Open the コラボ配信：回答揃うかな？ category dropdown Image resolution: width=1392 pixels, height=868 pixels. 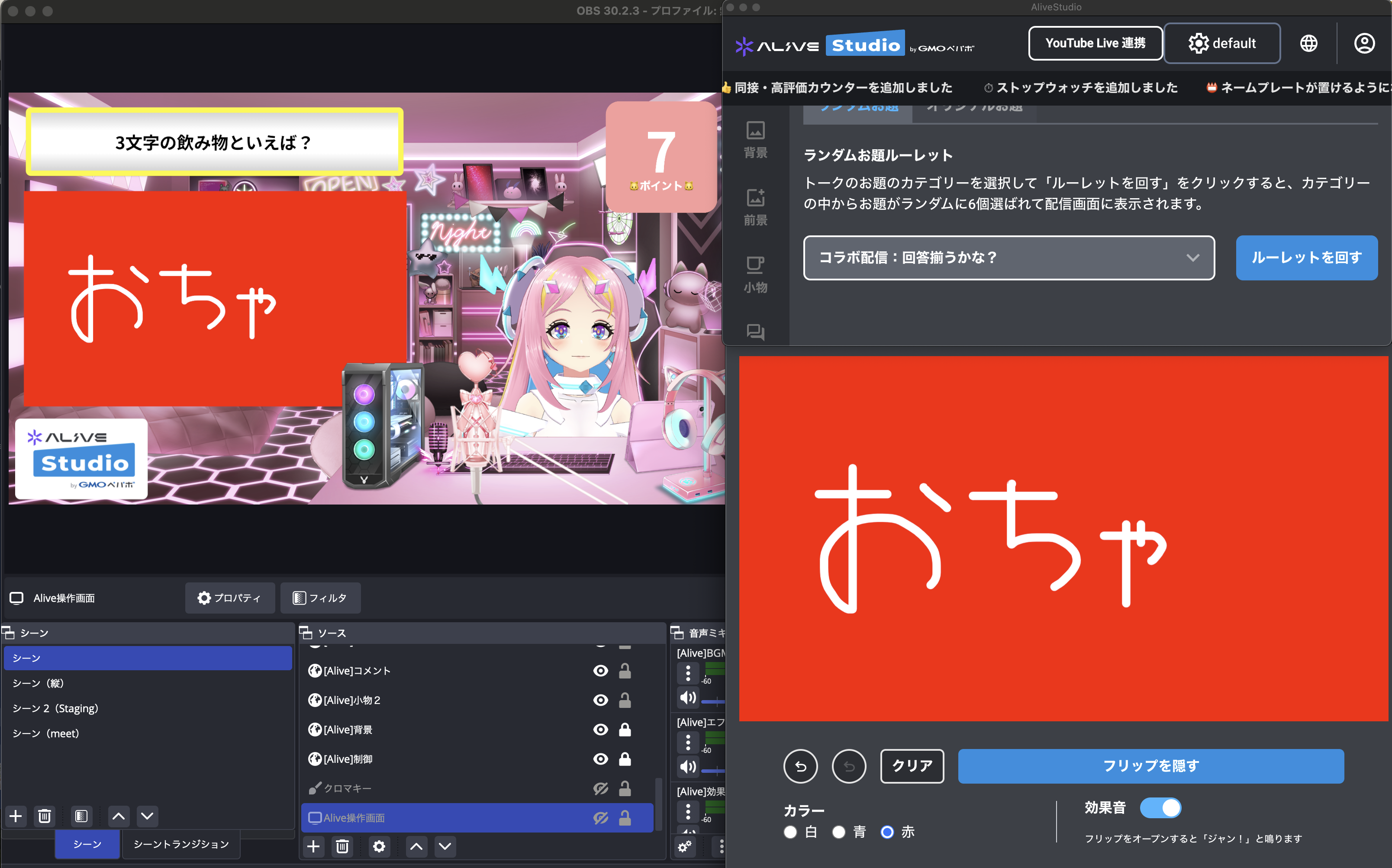coord(1009,258)
